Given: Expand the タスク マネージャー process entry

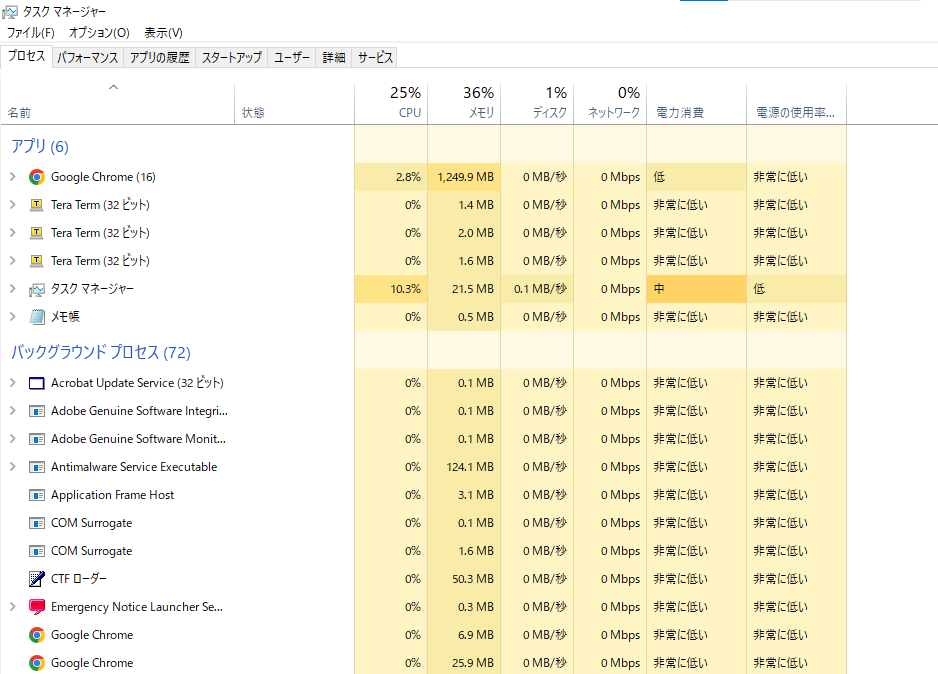Looking at the screenshot, I should click(x=12, y=289).
